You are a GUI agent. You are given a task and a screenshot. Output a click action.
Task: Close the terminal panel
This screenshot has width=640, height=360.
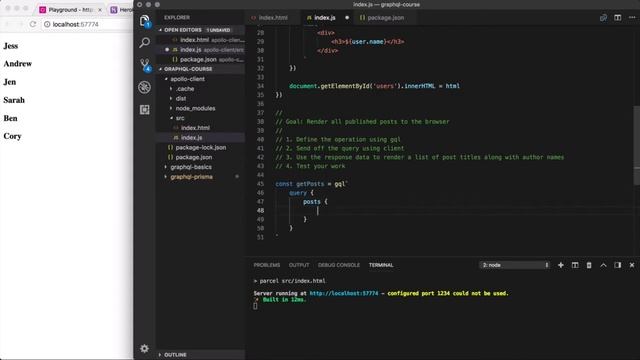[632, 265]
